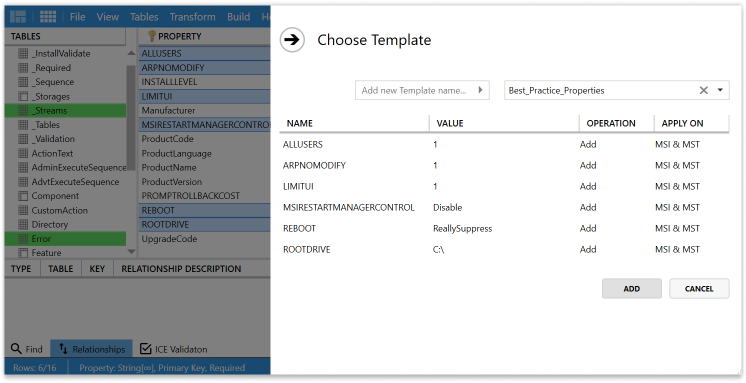Screen dimensions: 746x383
Task: Clear the Best_Practice_Properties selection with X
Action: (704, 90)
